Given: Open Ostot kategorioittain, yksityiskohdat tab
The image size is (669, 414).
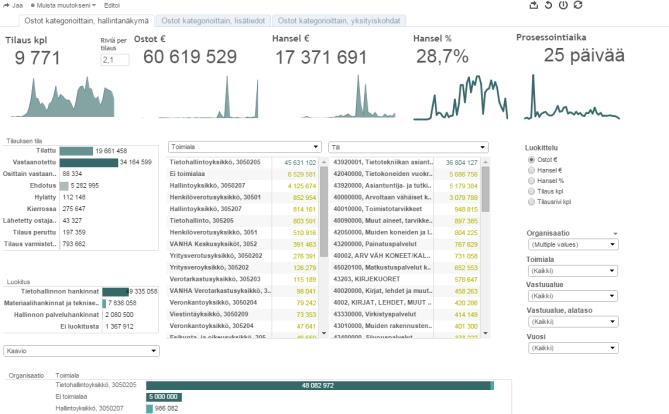Looking at the screenshot, I should pyautogui.click(x=339, y=20).
